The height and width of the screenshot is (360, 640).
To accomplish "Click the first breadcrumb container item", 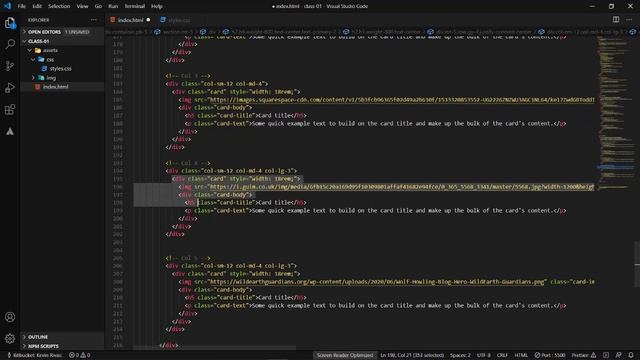I will click(x=128, y=32).
